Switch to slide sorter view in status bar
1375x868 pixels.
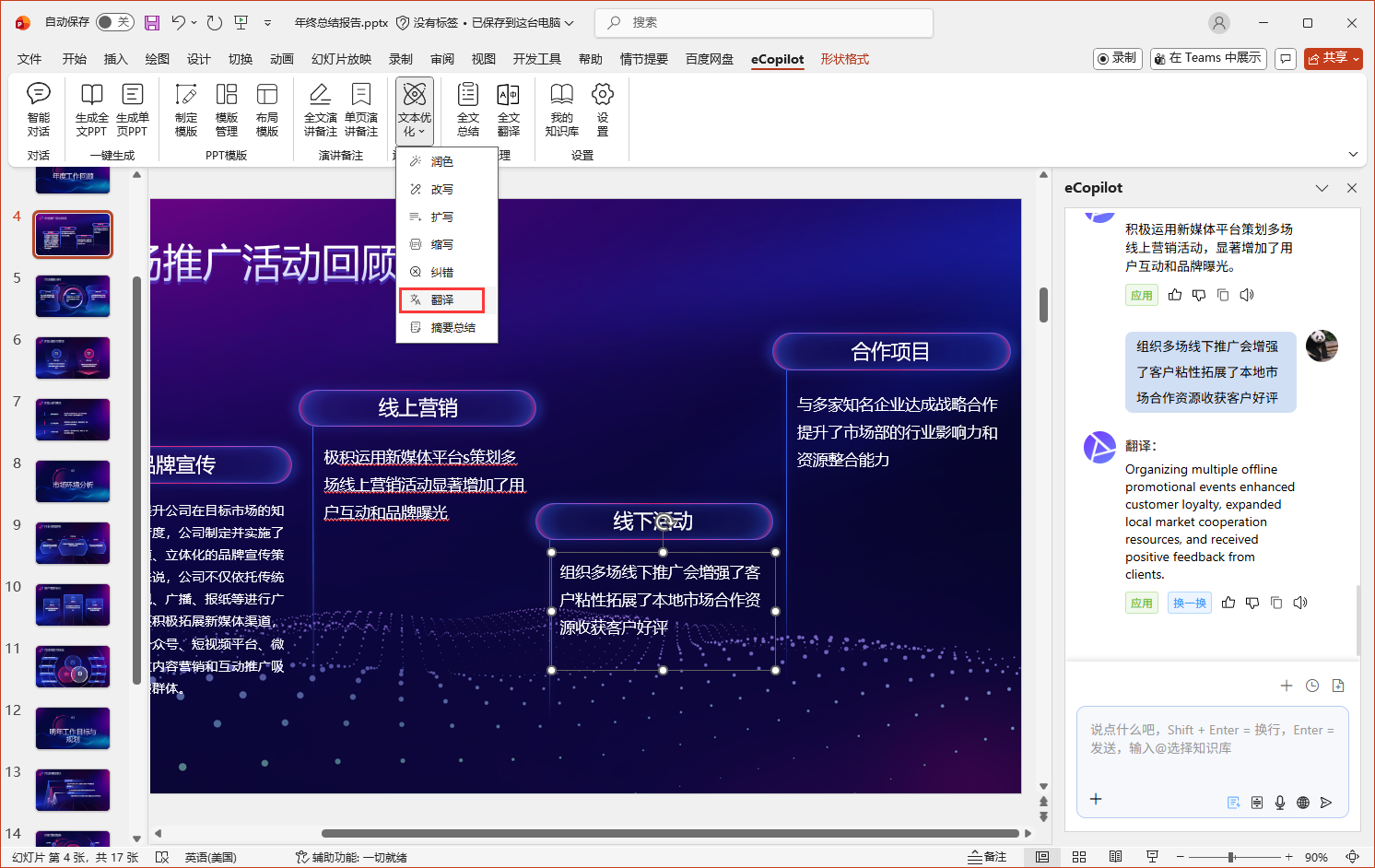(1079, 857)
